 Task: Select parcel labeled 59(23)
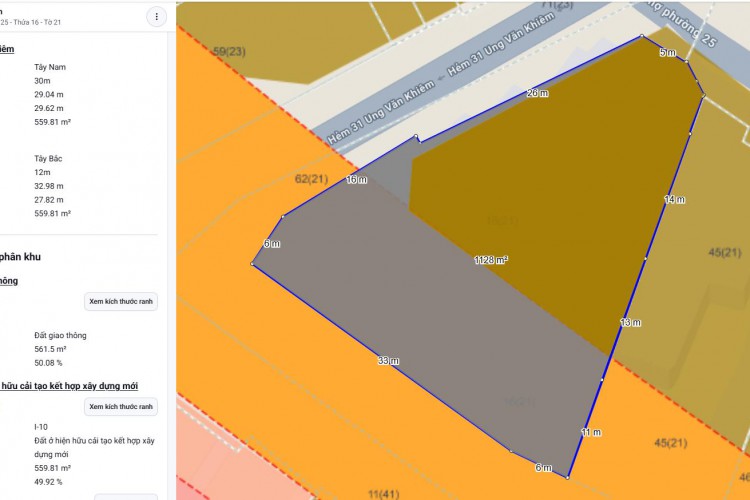point(229,51)
